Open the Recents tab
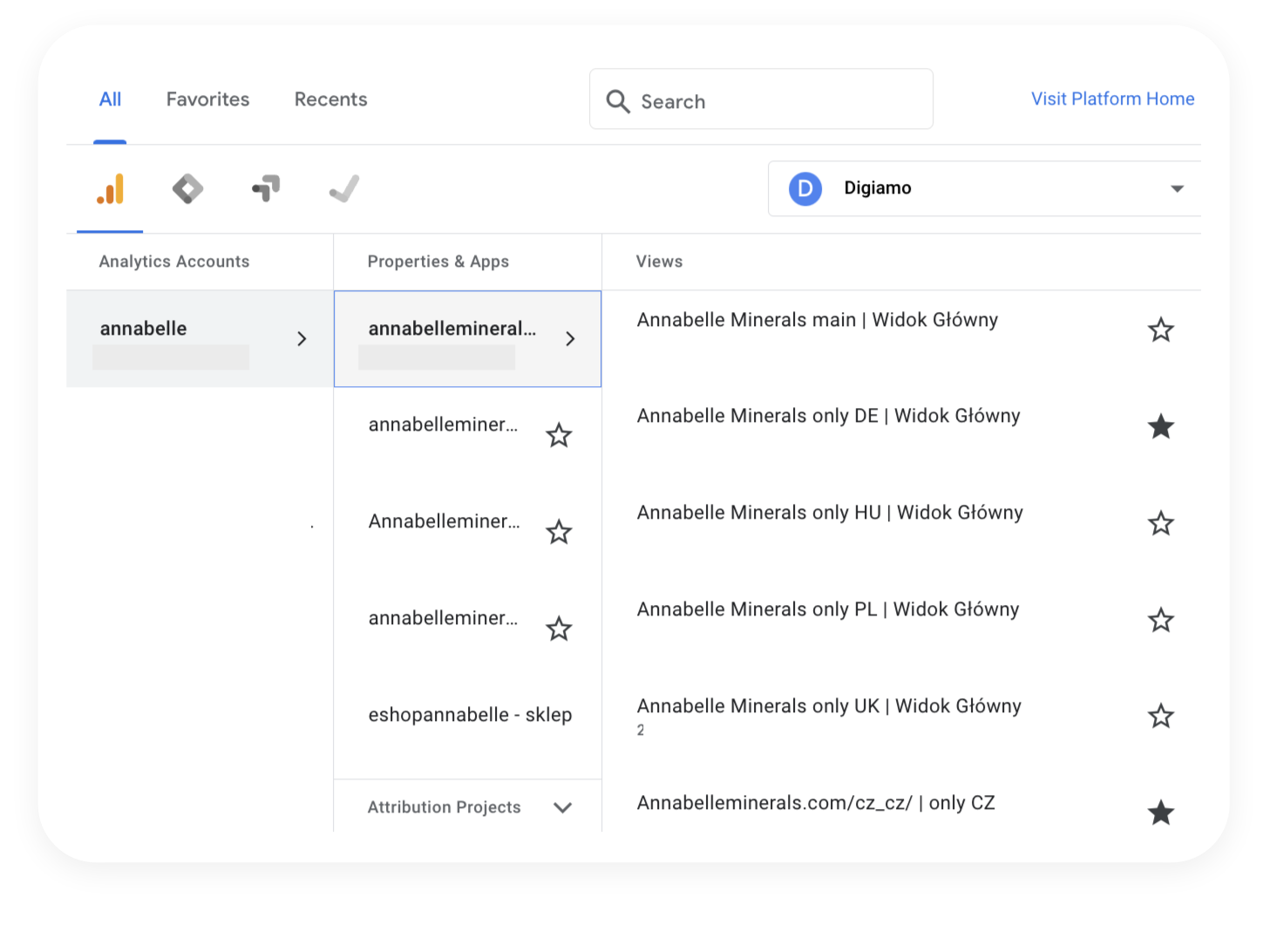Screen dimensions: 1263x952 (330, 99)
